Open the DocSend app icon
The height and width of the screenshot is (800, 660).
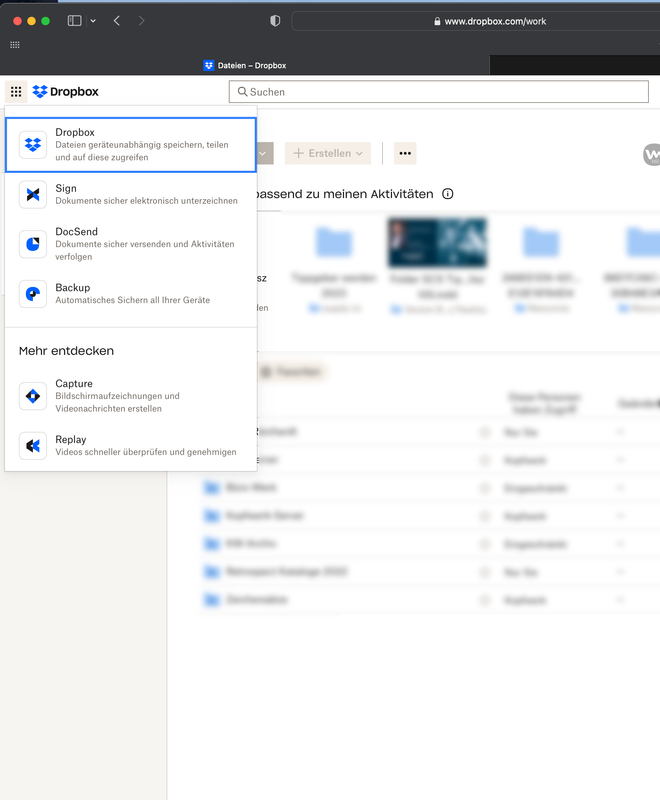point(33,244)
